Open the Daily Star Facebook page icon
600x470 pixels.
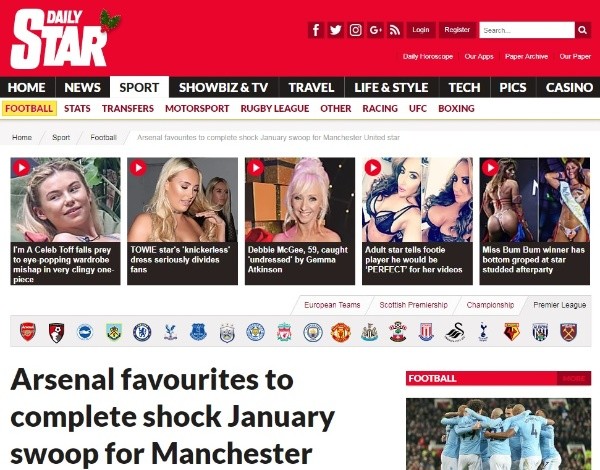point(316,30)
